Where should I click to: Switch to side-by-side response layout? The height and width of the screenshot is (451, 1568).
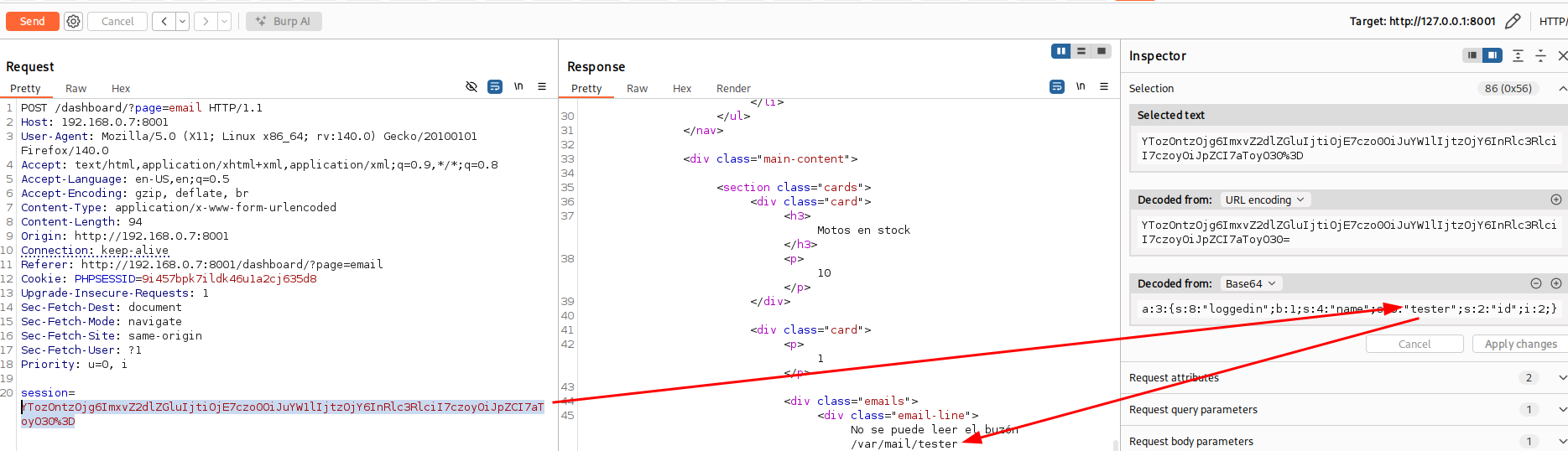[1061, 52]
